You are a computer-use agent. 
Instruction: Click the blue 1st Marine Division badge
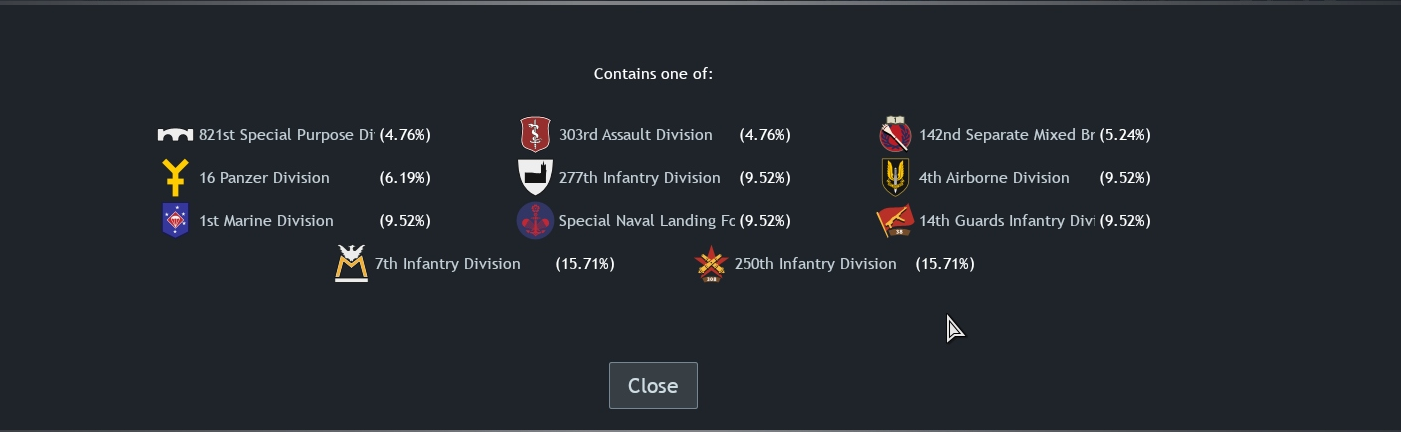tap(175, 221)
